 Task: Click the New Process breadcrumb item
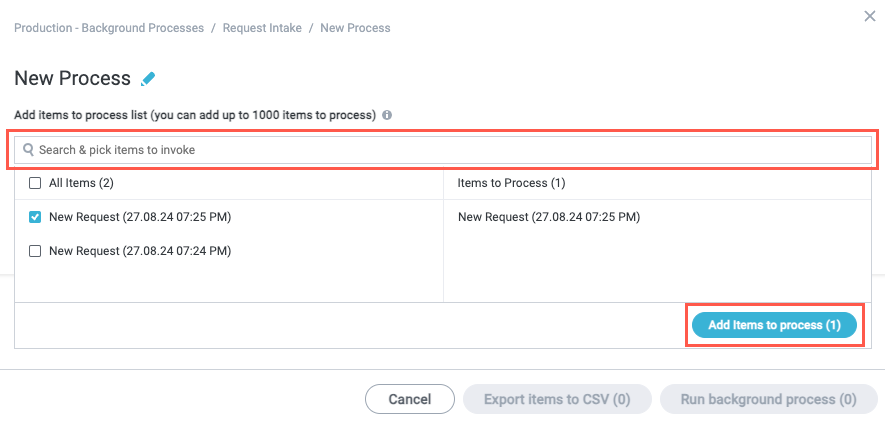pyautogui.click(x=355, y=28)
